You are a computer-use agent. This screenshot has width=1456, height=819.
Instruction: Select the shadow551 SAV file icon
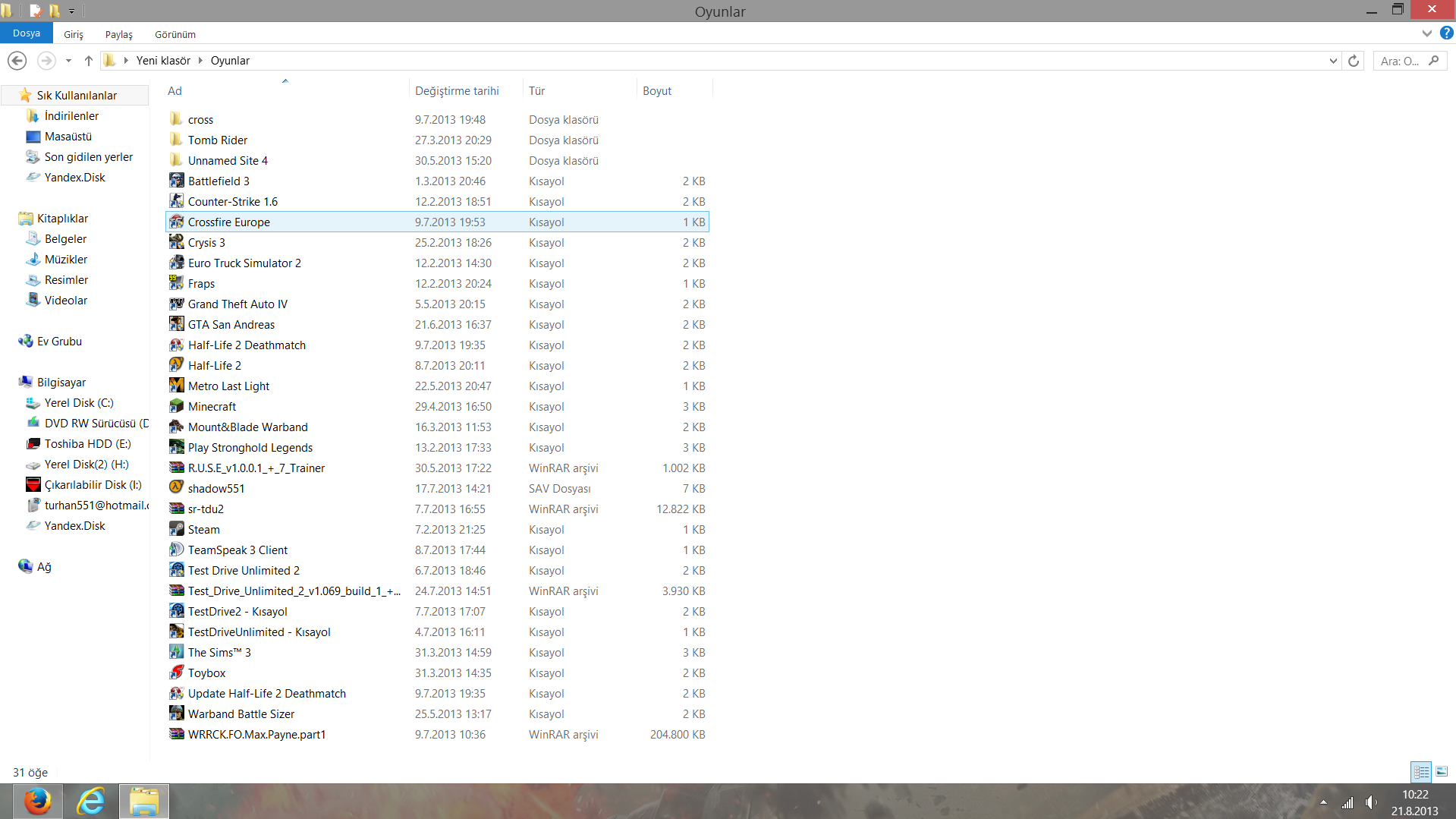[176, 488]
